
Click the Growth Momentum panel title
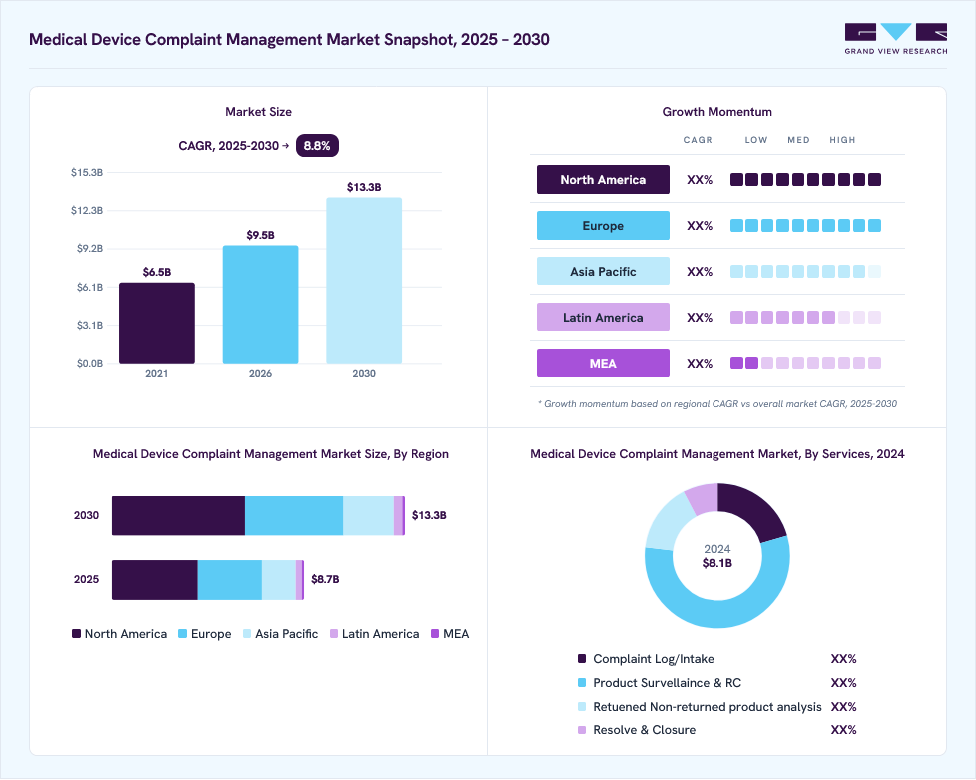click(717, 112)
